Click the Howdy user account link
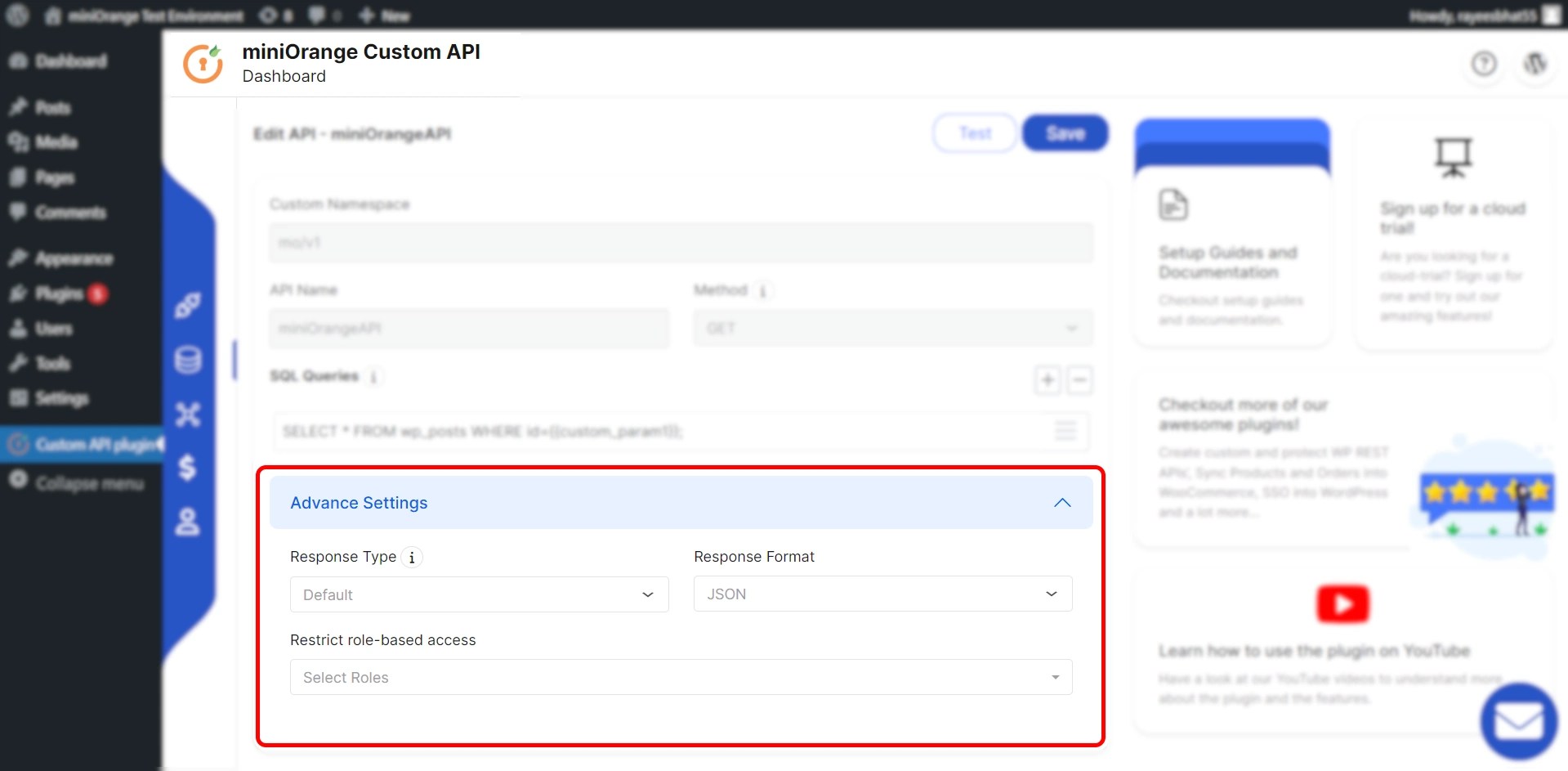Viewport: 1568px width, 771px height. [1484, 16]
